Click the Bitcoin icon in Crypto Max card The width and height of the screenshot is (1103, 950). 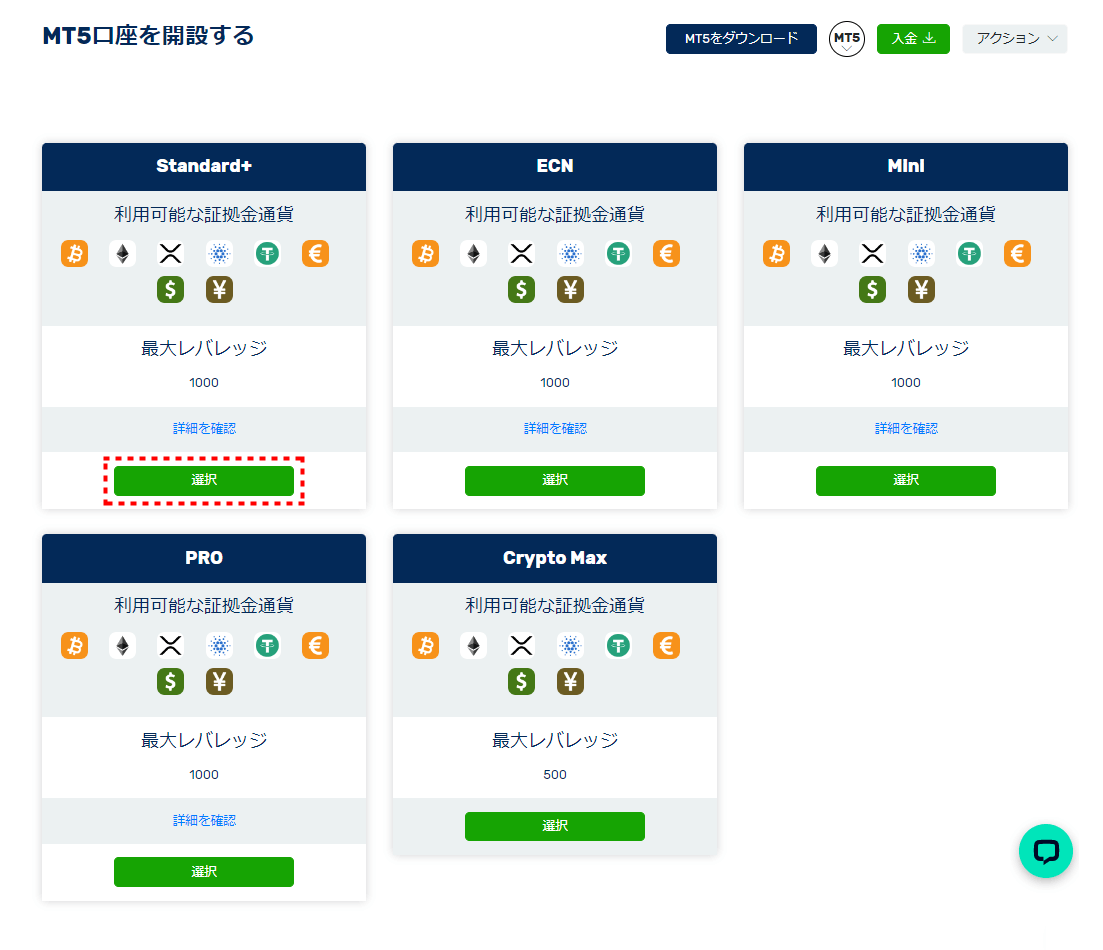pos(426,645)
